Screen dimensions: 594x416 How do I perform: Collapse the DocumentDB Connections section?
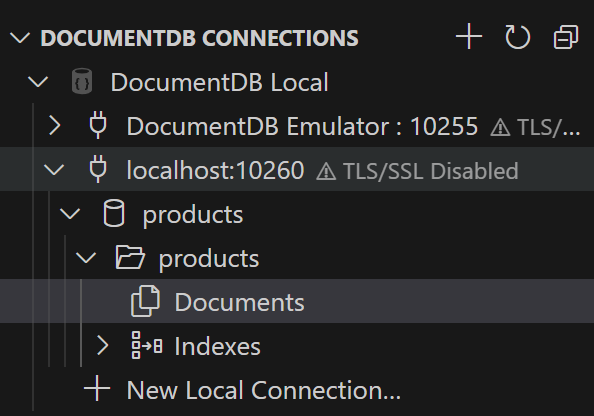click(x=20, y=38)
